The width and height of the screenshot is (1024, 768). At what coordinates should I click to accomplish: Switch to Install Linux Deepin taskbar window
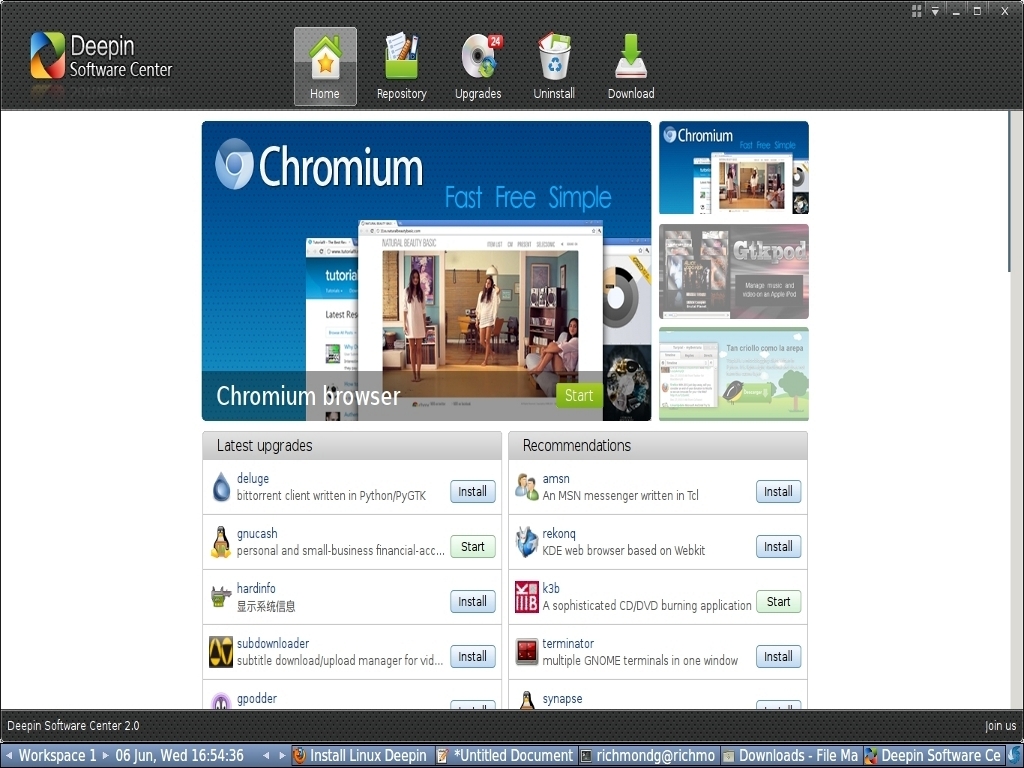tap(362, 756)
